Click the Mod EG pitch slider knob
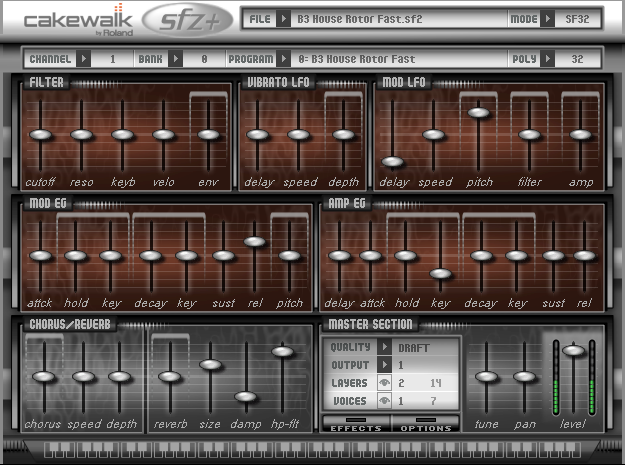This screenshot has width=625, height=465. click(289, 256)
